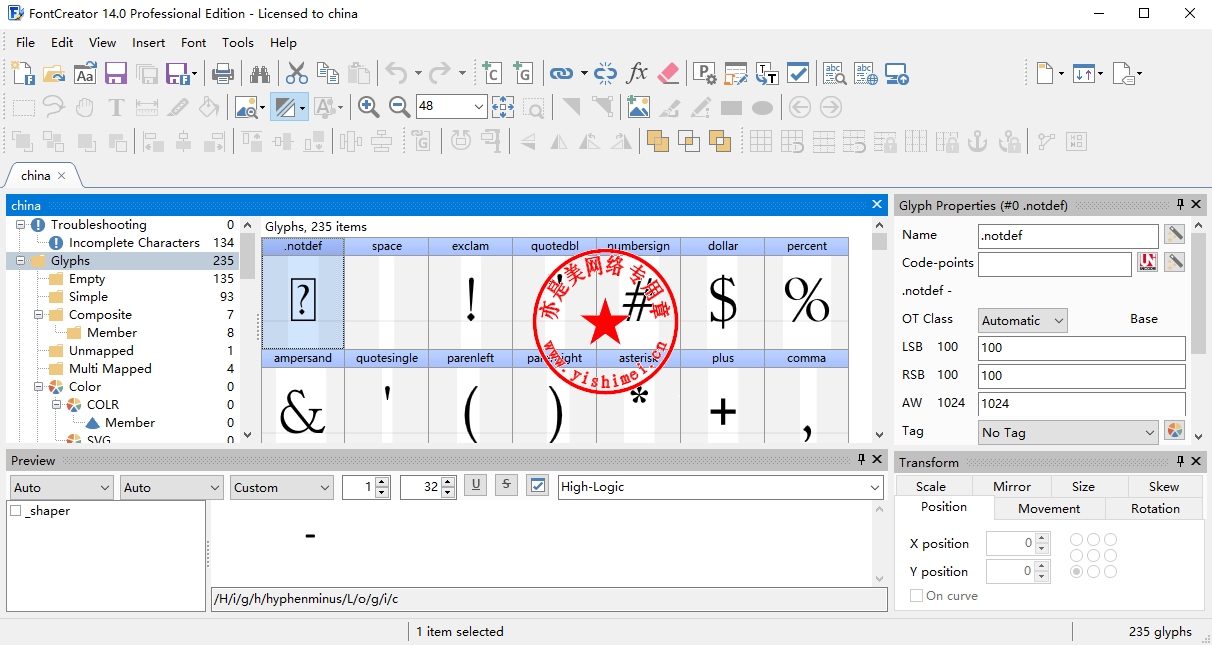Open an existing font file
The height and width of the screenshot is (645, 1212).
coord(54,73)
